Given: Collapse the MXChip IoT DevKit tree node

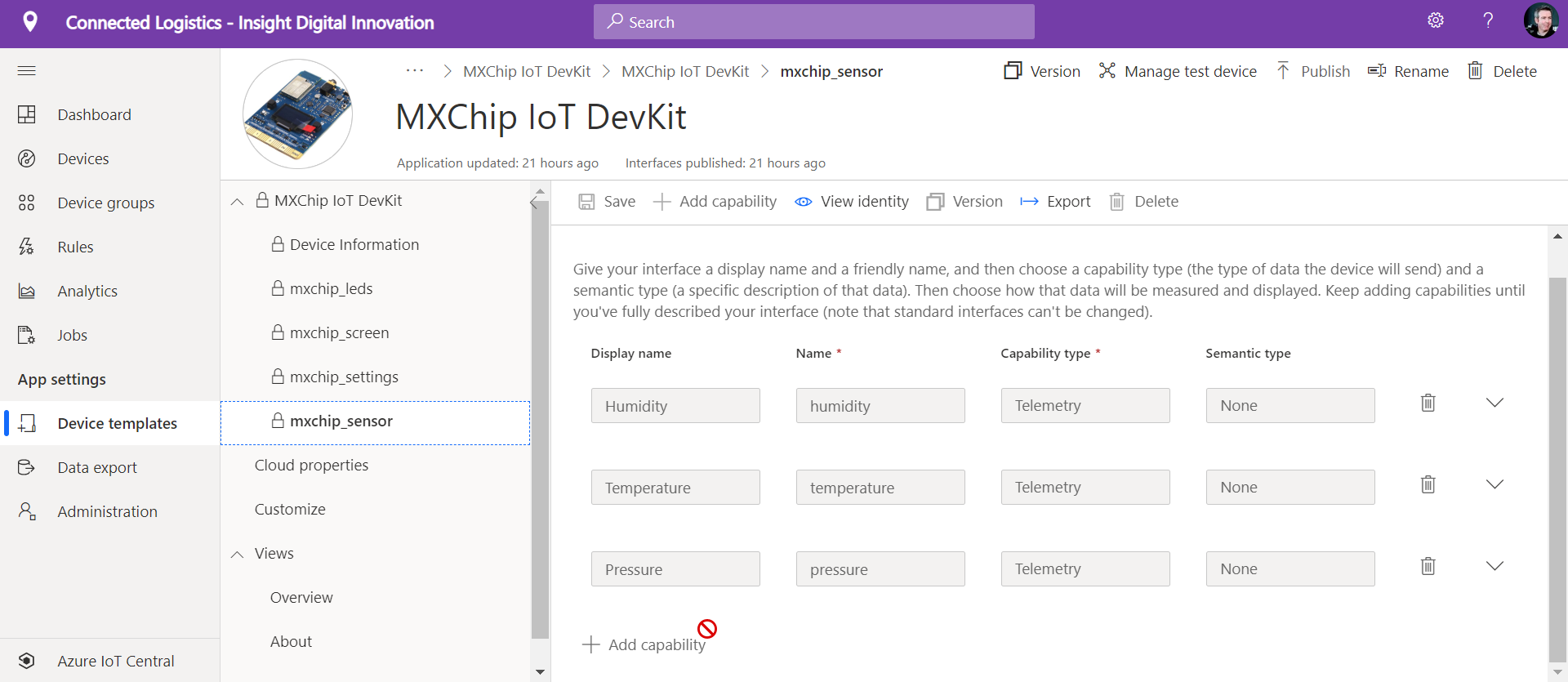Looking at the screenshot, I should [x=238, y=202].
